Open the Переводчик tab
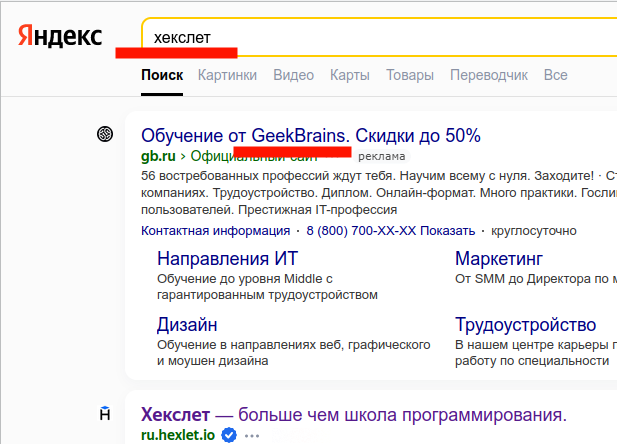The width and height of the screenshot is (617, 444). pos(489,75)
